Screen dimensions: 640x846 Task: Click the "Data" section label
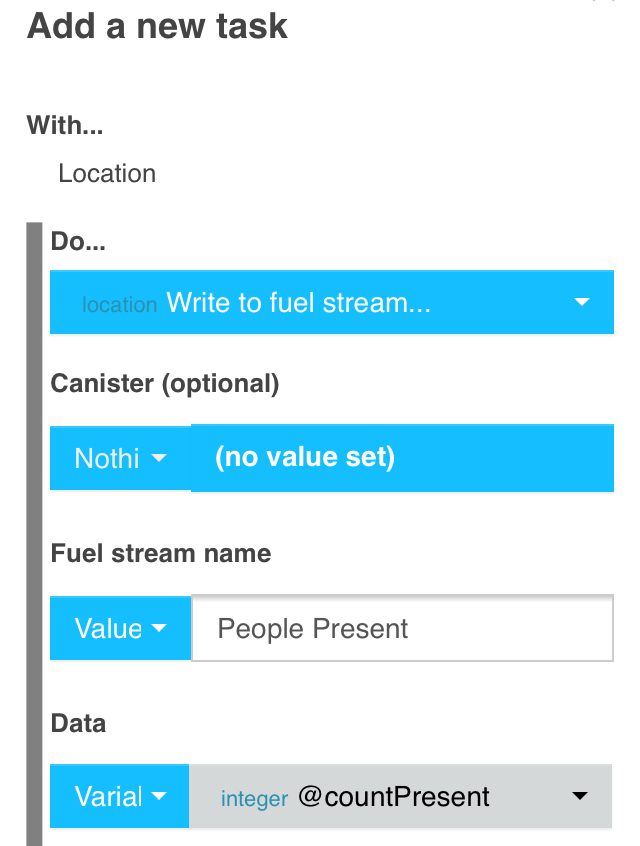tap(78, 724)
